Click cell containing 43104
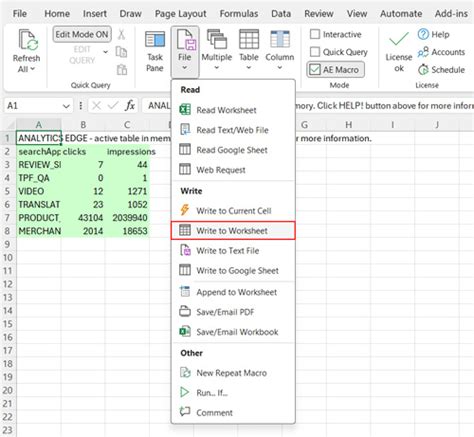 point(83,218)
